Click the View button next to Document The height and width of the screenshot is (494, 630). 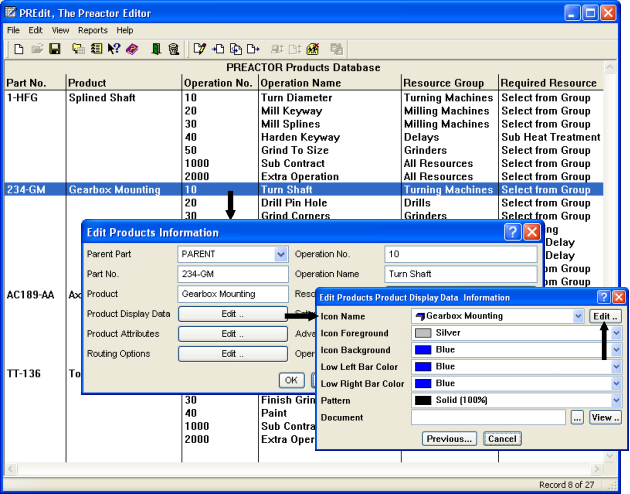(605, 418)
